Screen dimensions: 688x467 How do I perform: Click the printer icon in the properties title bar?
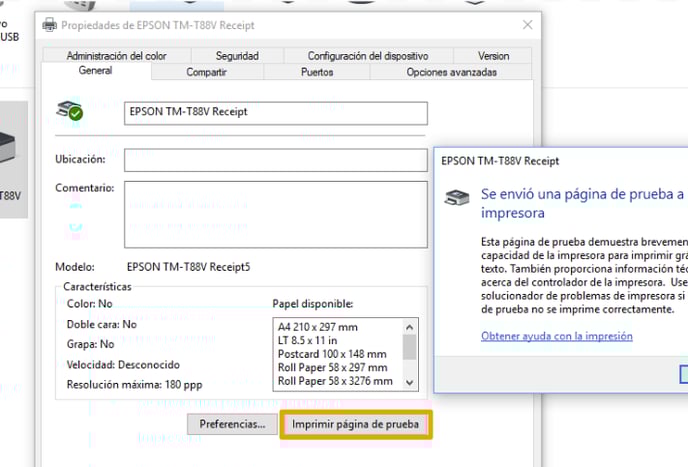(50, 25)
